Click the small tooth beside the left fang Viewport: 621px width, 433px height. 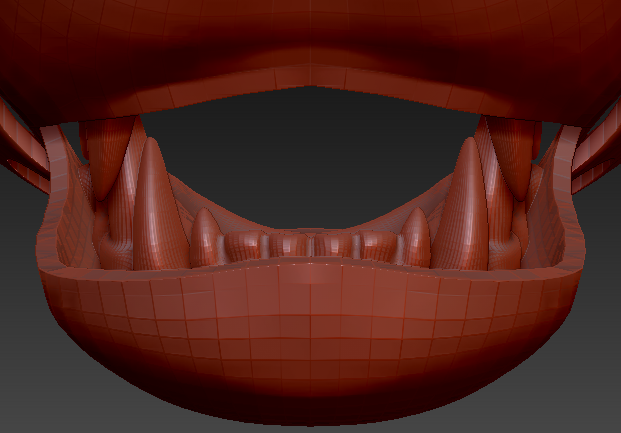tap(205, 240)
